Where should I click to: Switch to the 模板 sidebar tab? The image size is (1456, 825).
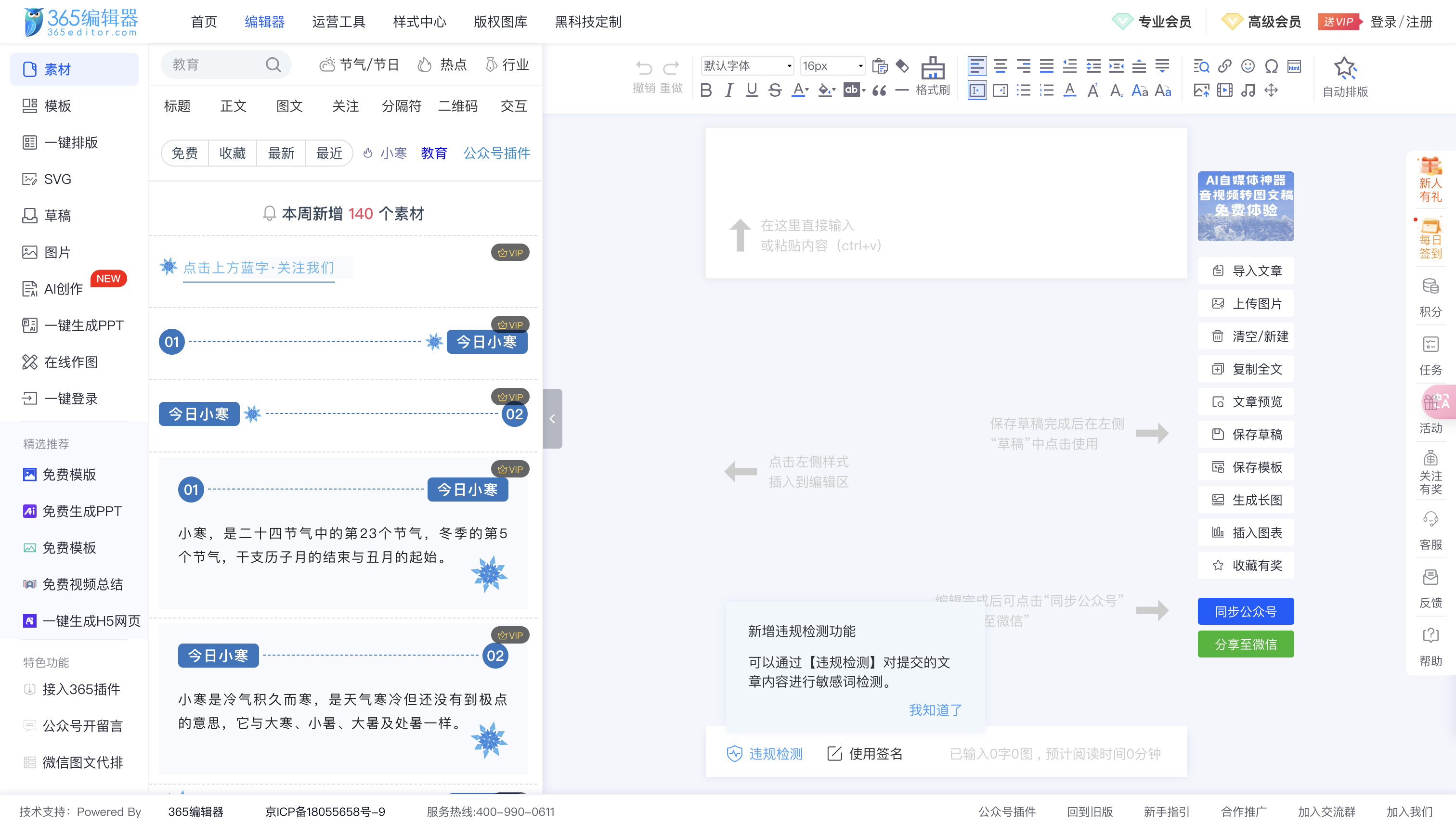coord(57,106)
